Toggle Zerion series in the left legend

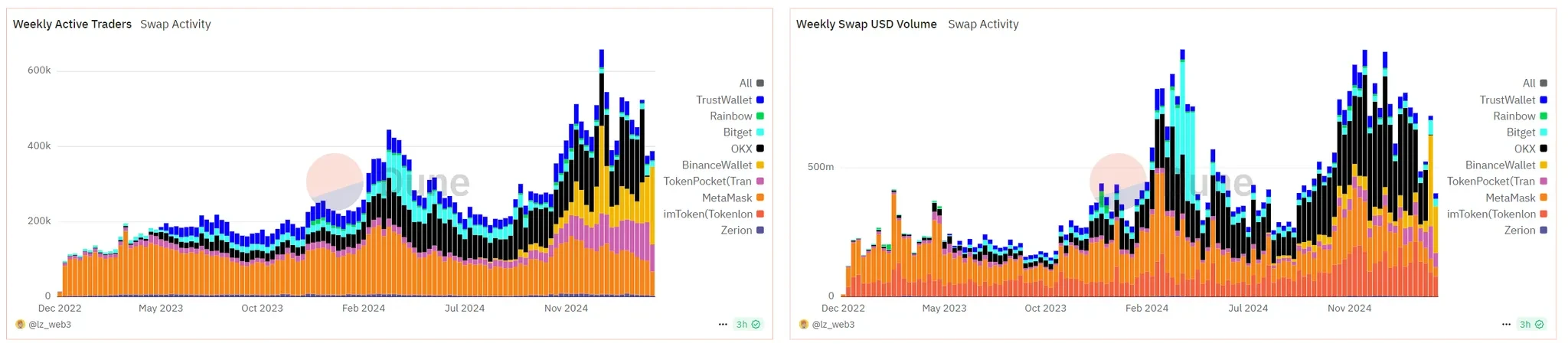tap(736, 230)
